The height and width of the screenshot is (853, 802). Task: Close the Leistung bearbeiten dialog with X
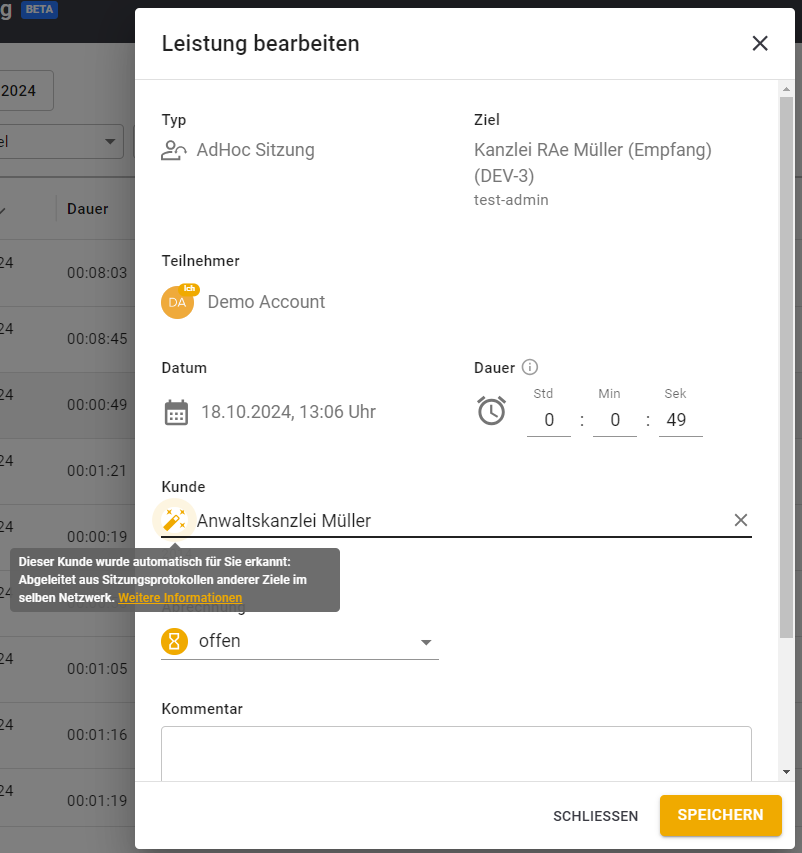tap(760, 43)
